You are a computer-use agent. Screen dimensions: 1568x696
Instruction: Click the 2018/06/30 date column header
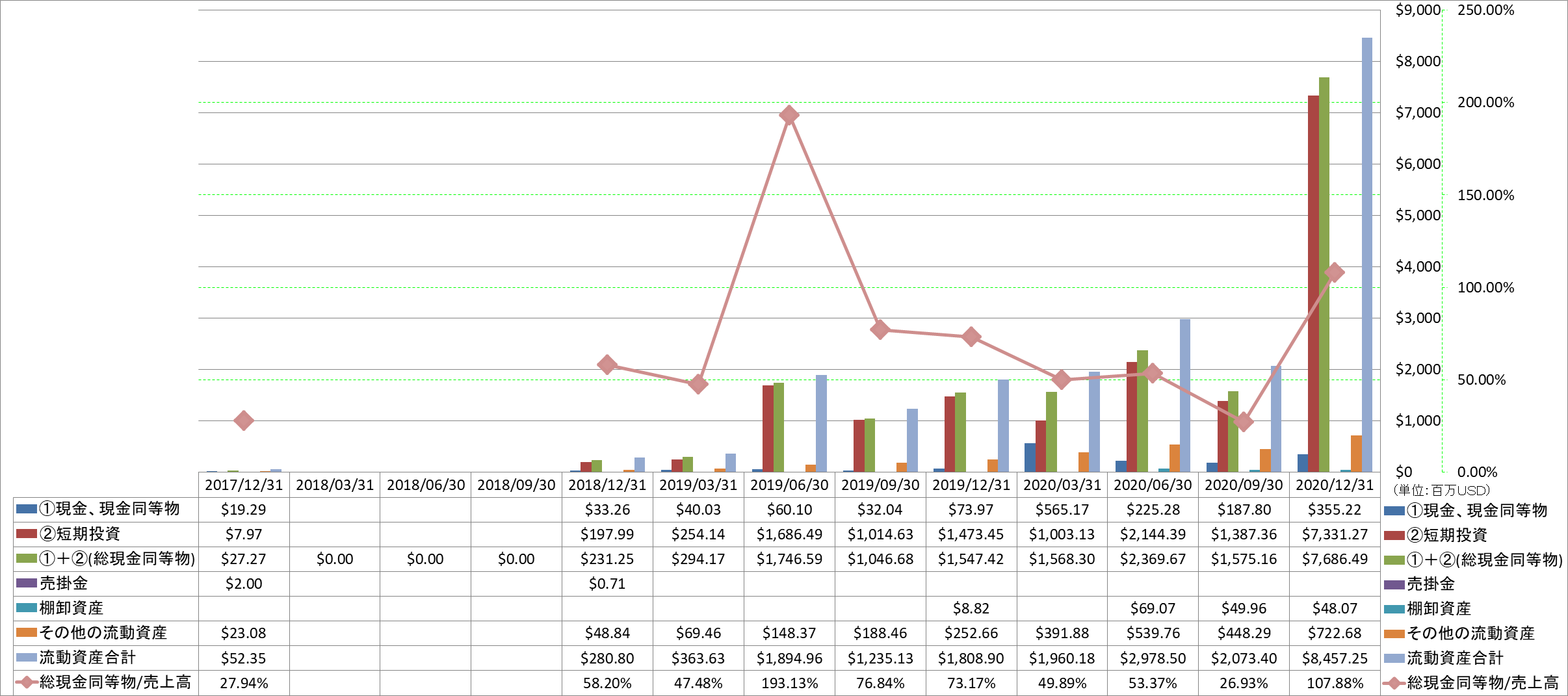click(x=426, y=485)
